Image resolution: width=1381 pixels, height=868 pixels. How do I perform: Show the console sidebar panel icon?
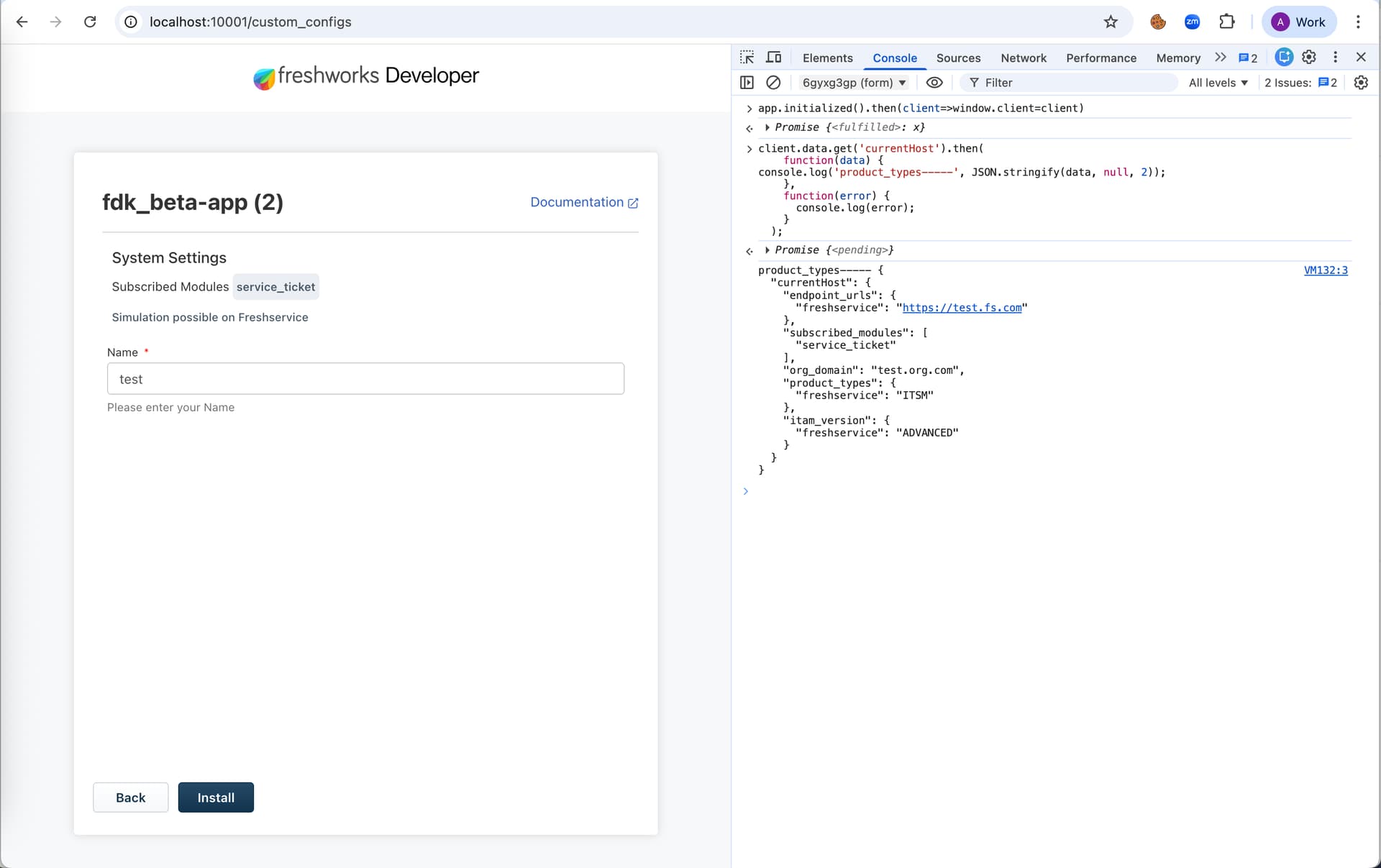[x=747, y=83]
